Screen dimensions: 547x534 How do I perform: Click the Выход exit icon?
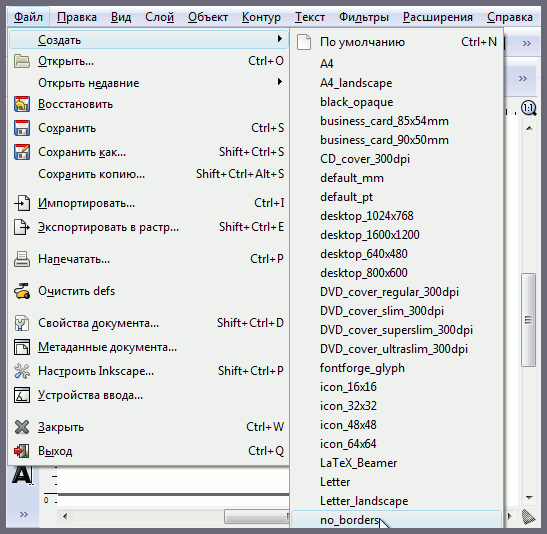point(22,451)
